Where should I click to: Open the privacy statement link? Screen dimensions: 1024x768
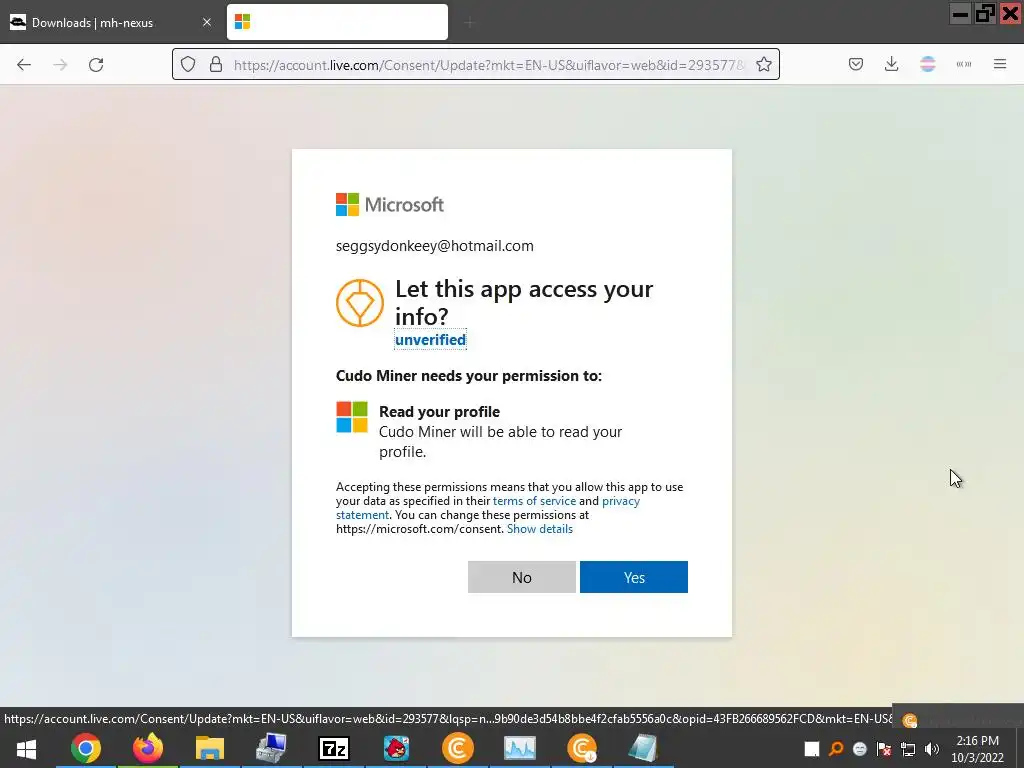[x=488, y=508]
